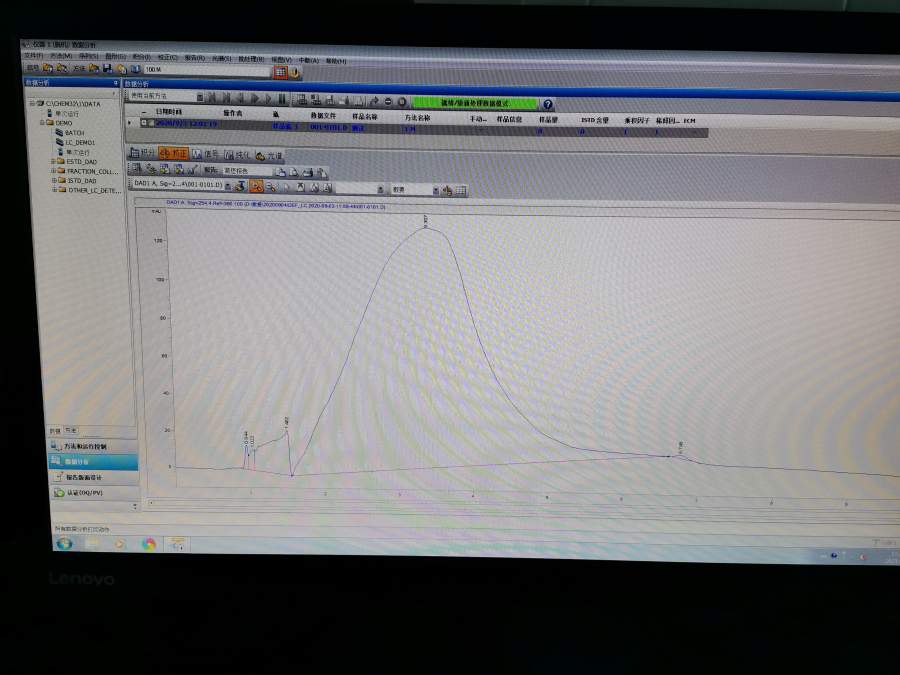Open the 批处理(B) menu
Viewport: 900px width, 675px height.
click(x=251, y=59)
